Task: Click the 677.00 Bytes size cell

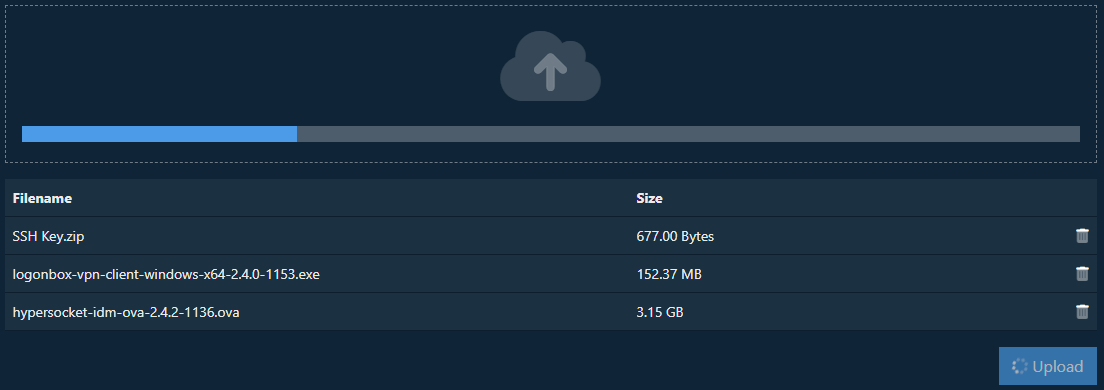Action: pos(675,237)
